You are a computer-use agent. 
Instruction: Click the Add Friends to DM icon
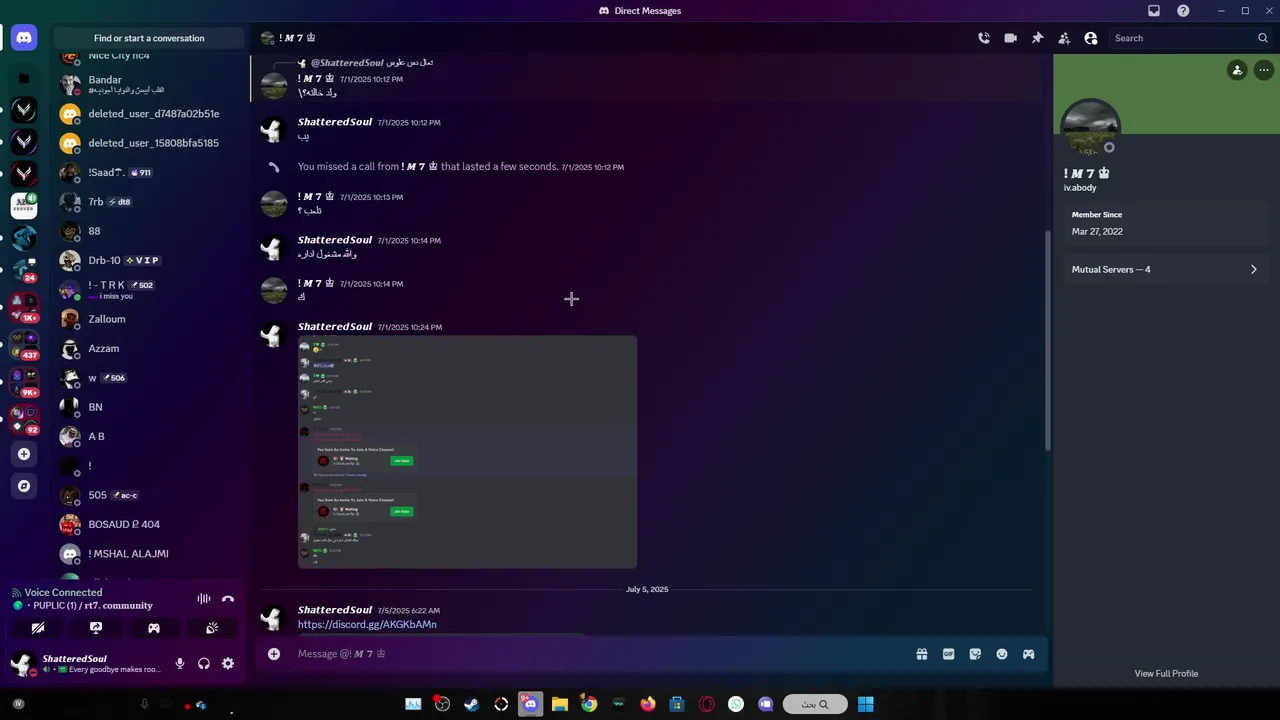(1064, 38)
